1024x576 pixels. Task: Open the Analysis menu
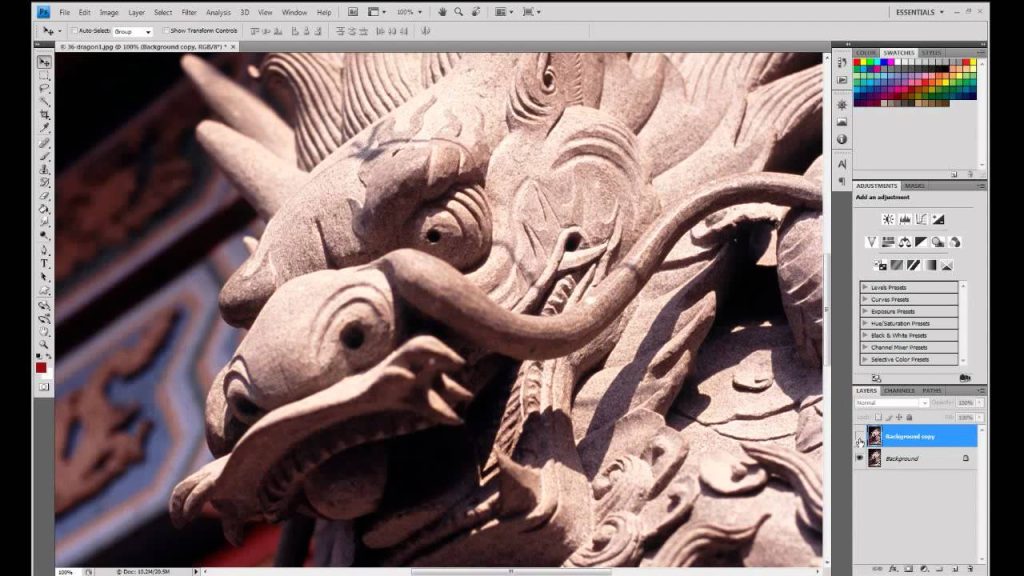pyautogui.click(x=218, y=12)
